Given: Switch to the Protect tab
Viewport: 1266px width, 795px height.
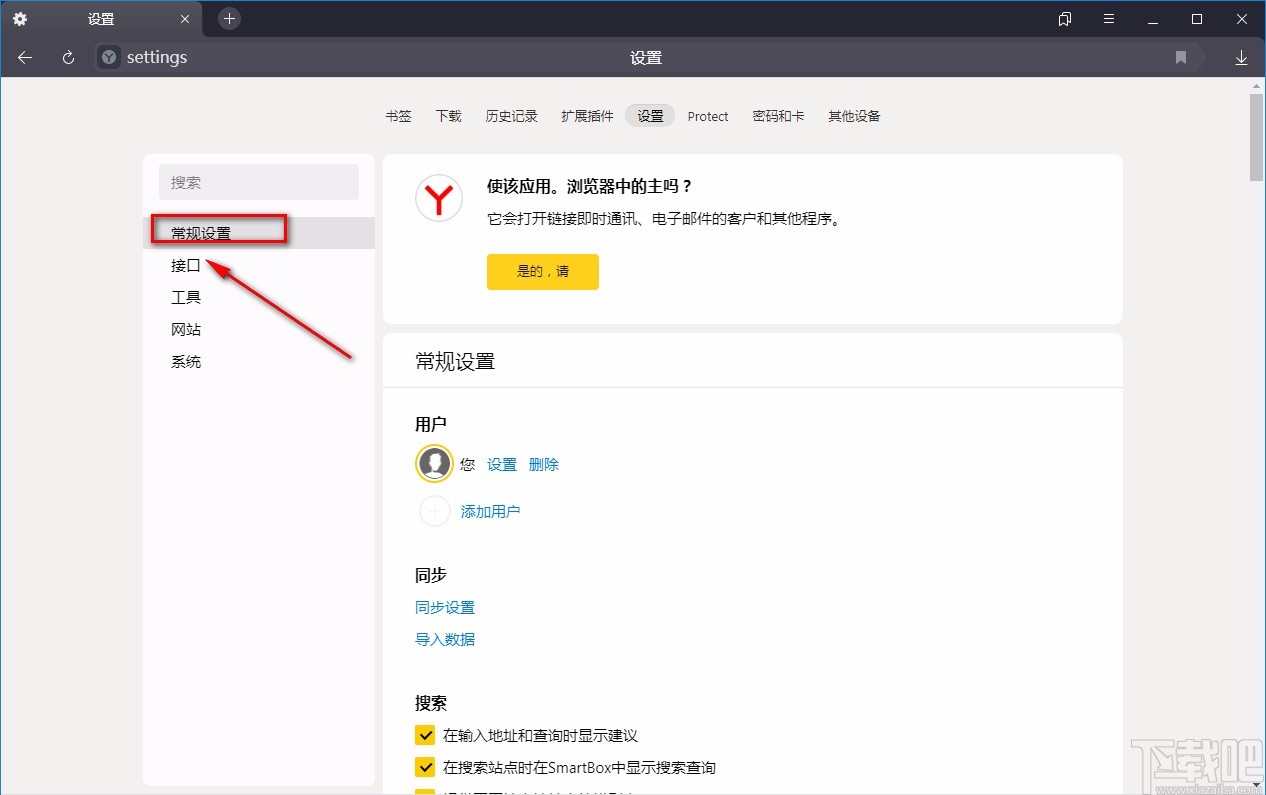Looking at the screenshot, I should click(x=708, y=116).
